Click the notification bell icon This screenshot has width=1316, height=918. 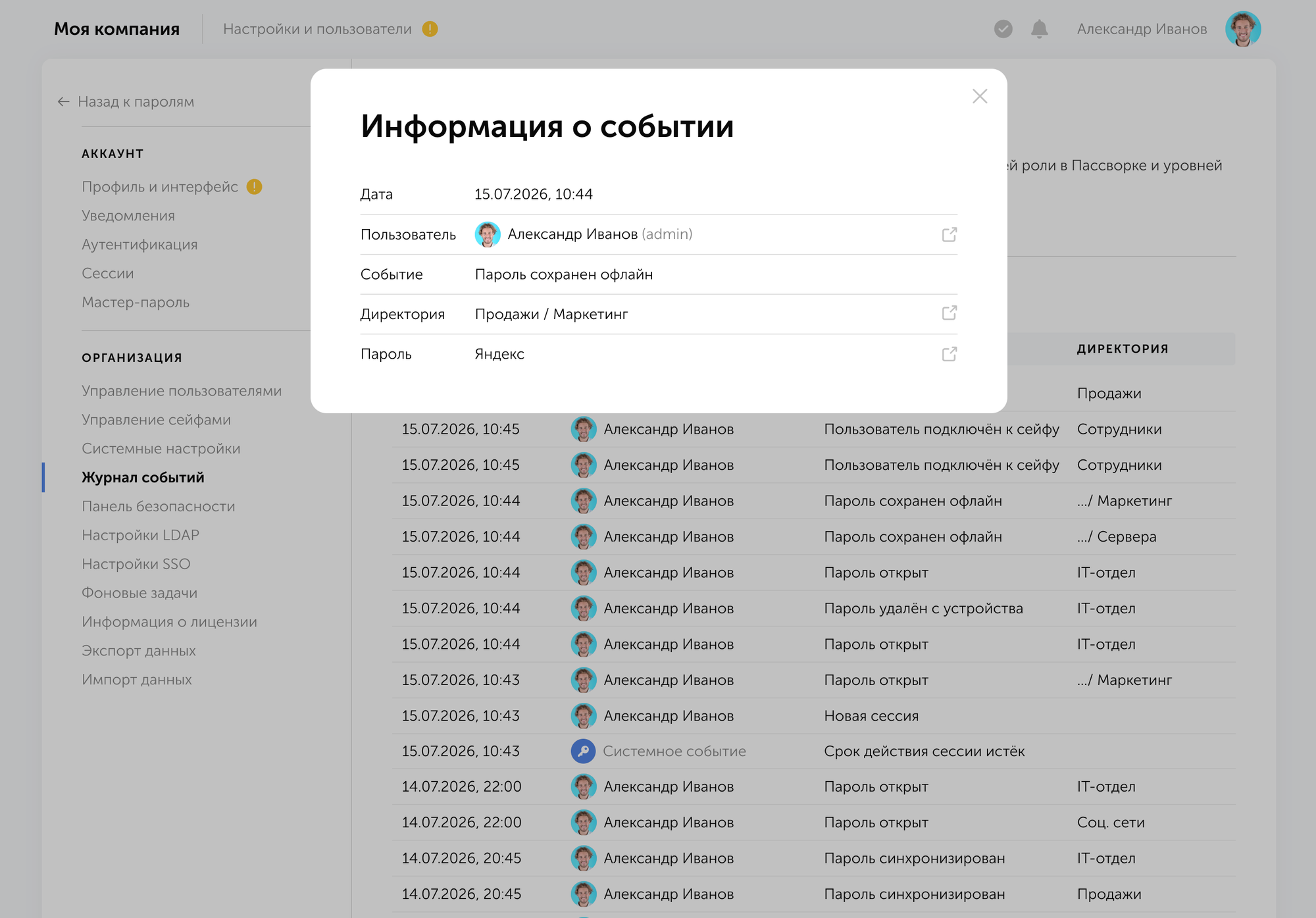tap(1039, 29)
